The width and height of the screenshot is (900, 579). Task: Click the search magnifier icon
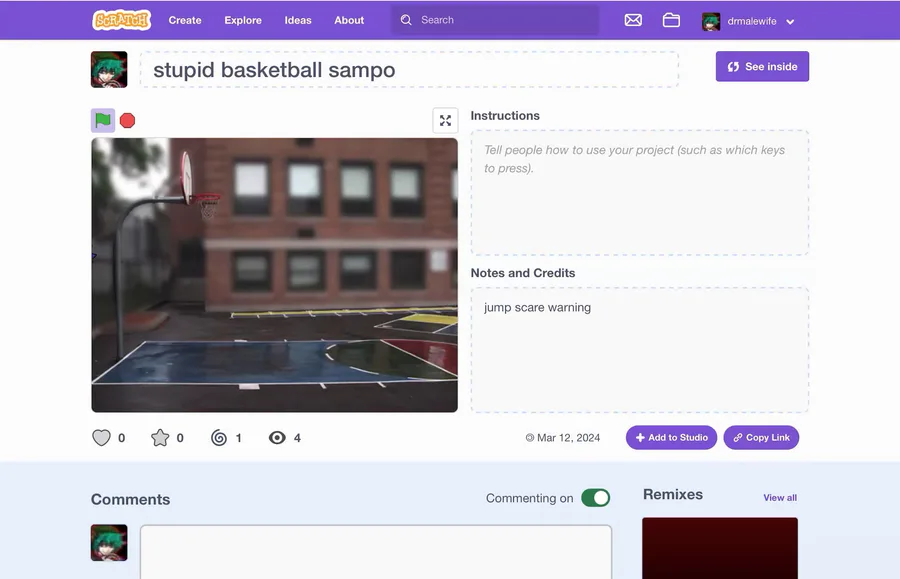[x=406, y=20]
